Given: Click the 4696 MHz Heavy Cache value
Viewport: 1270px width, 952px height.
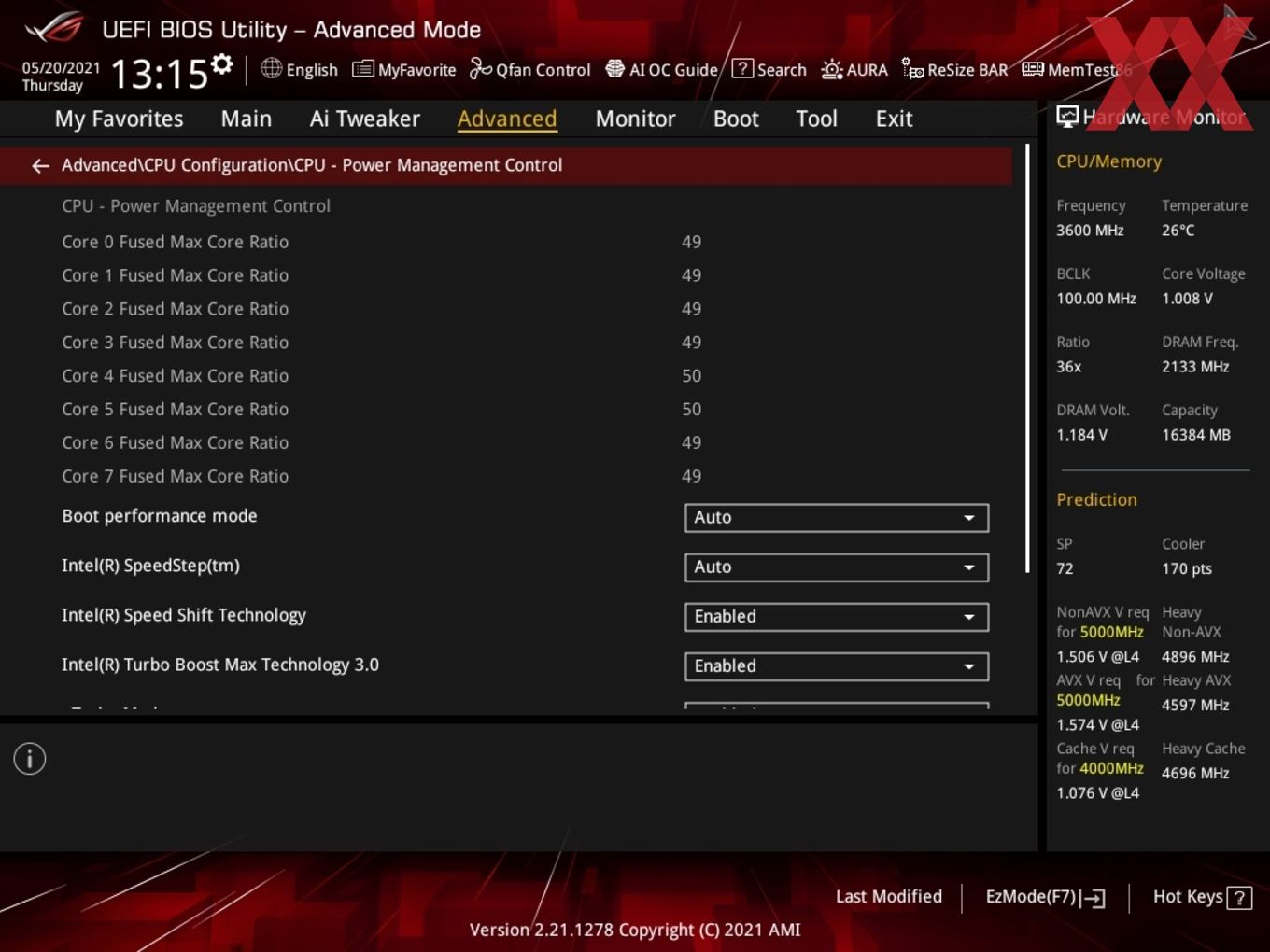Looking at the screenshot, I should 1195,774.
